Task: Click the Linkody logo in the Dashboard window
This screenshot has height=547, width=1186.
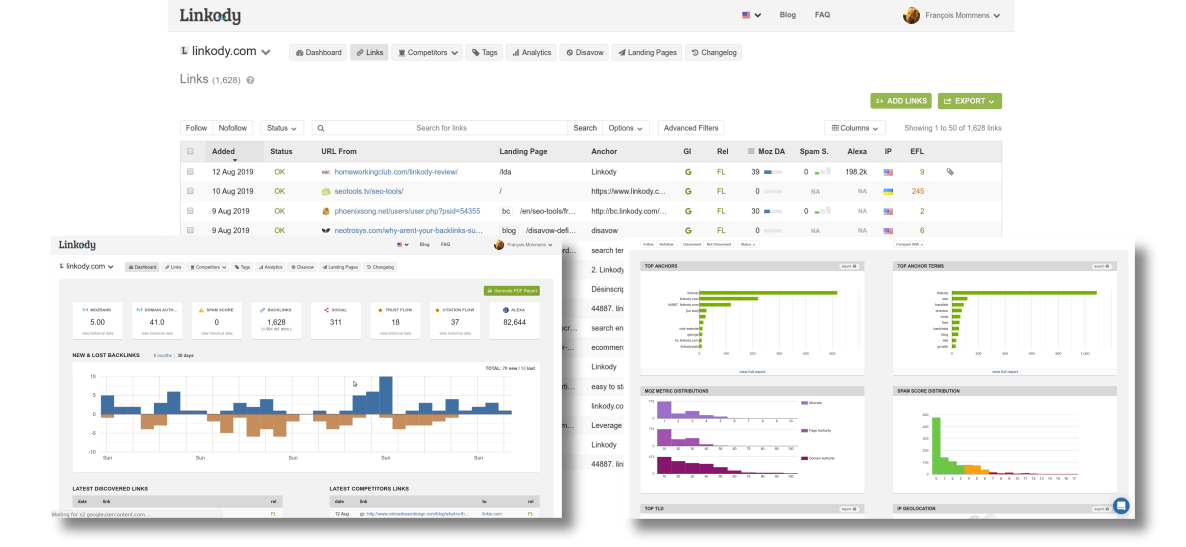Action: coord(77,245)
